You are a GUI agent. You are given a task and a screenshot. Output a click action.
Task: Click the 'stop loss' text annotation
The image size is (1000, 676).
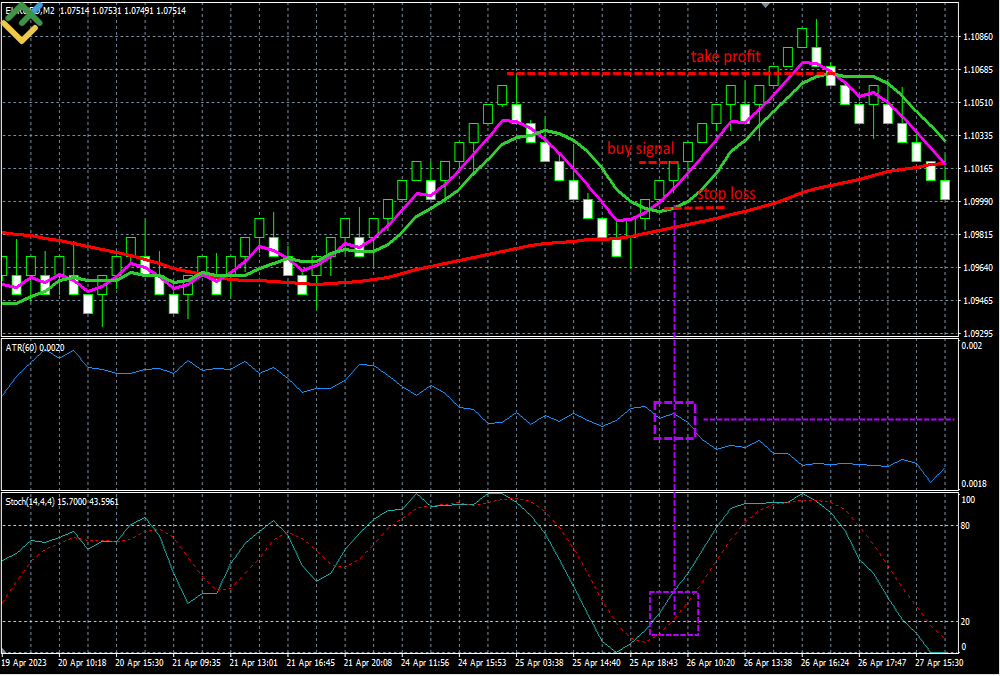[x=728, y=194]
